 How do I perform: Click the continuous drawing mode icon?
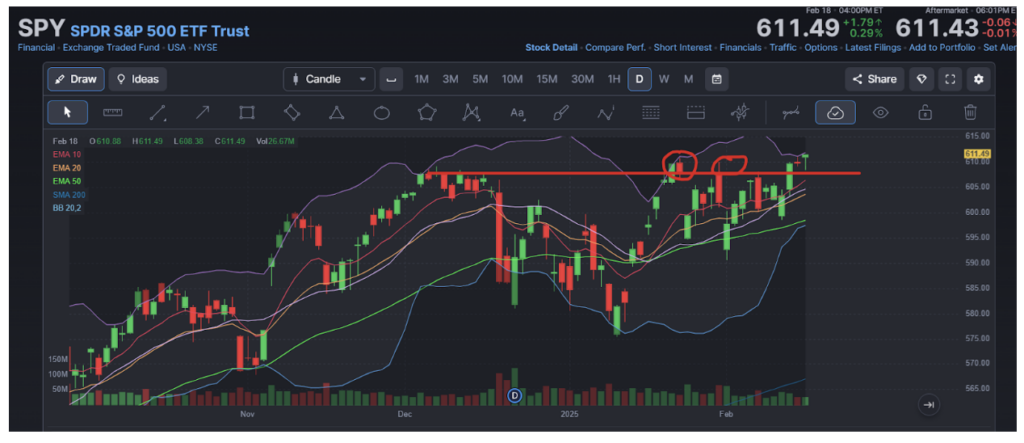791,112
